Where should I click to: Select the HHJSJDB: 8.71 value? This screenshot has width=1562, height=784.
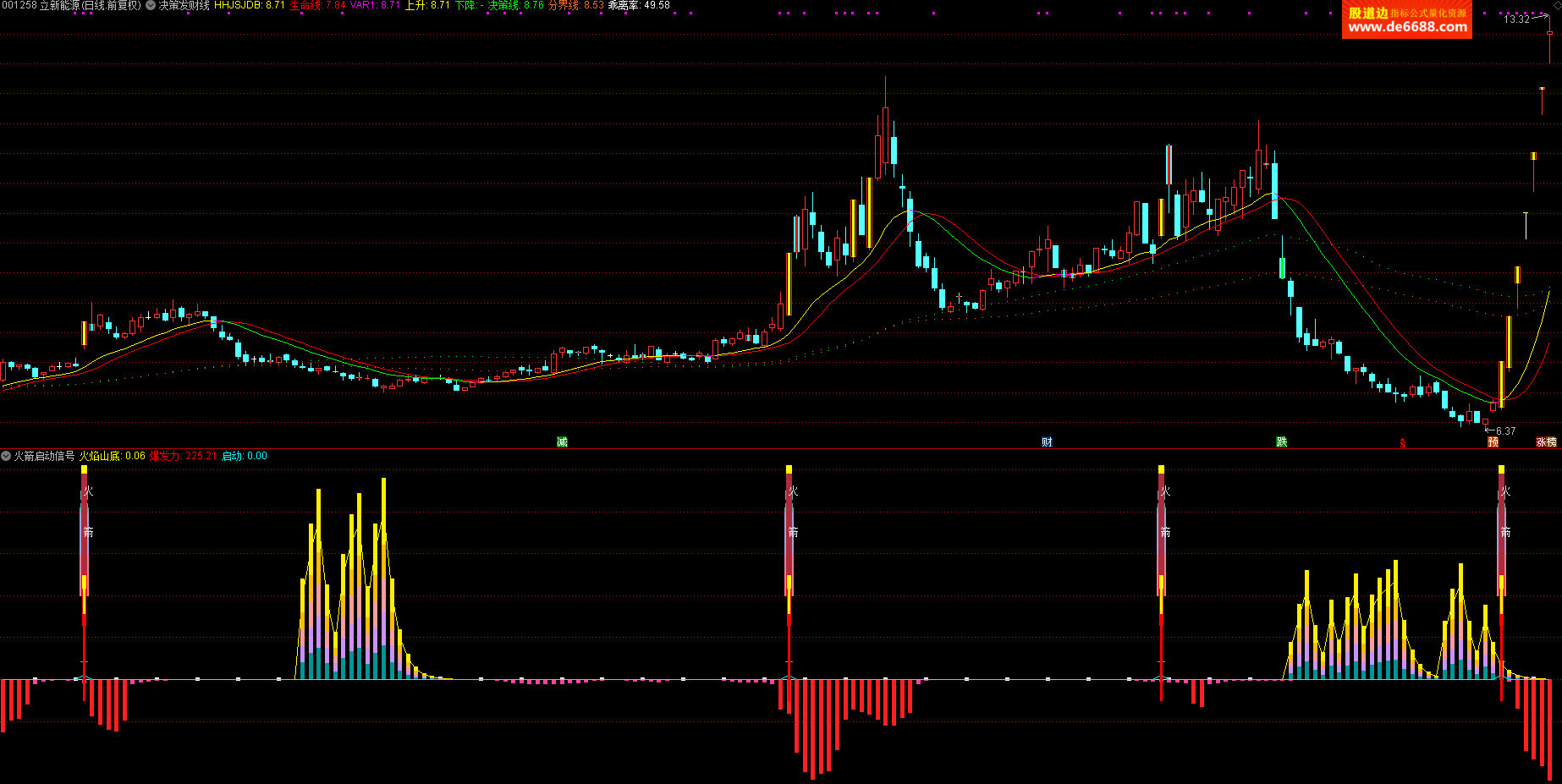tap(250, 5)
